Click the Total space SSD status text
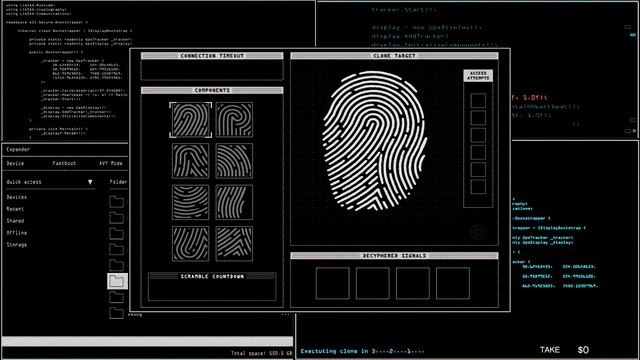 pyautogui.click(x=262, y=353)
